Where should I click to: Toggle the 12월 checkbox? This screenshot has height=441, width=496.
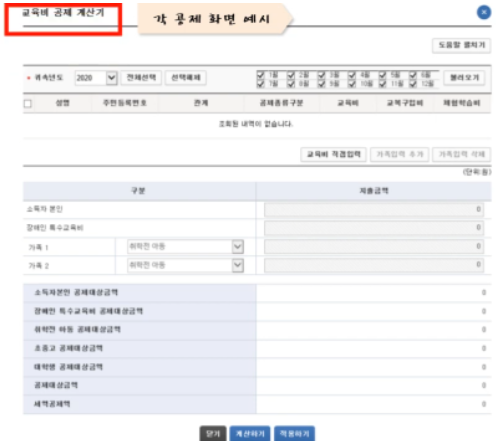[x=413, y=84]
